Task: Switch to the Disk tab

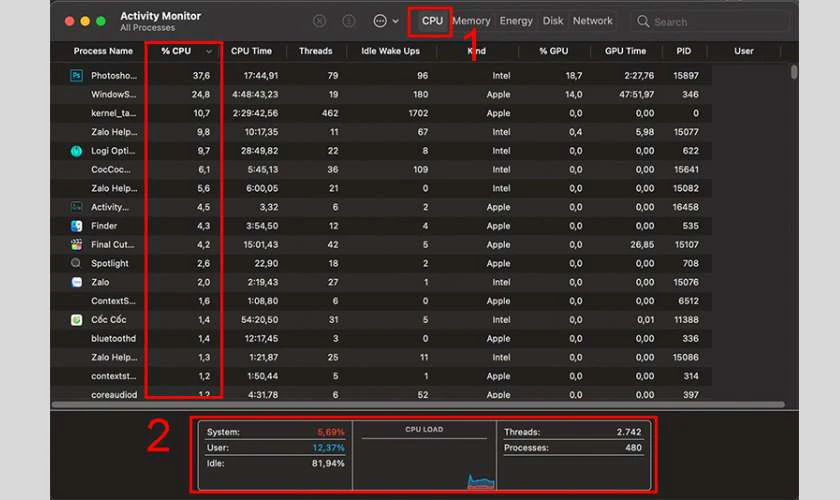Action: point(553,21)
